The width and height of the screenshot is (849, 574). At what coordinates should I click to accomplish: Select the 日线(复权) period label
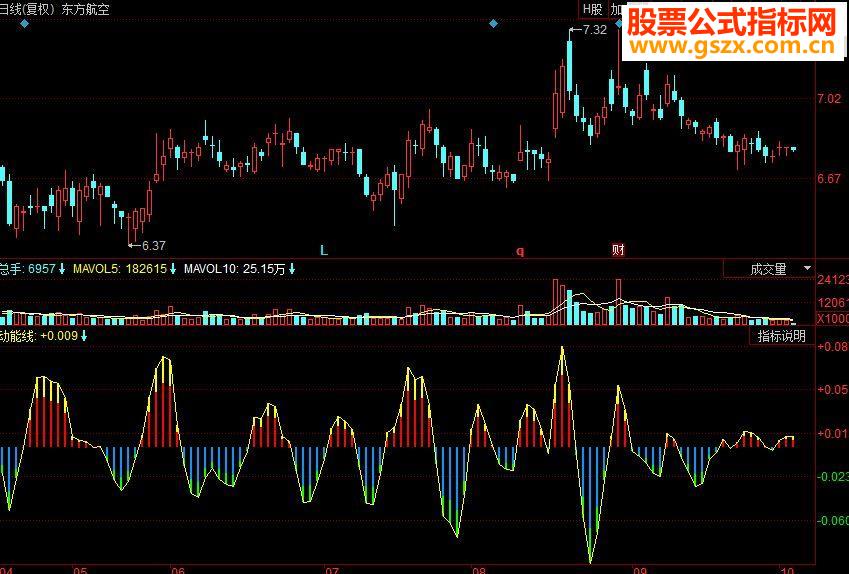(x=27, y=9)
